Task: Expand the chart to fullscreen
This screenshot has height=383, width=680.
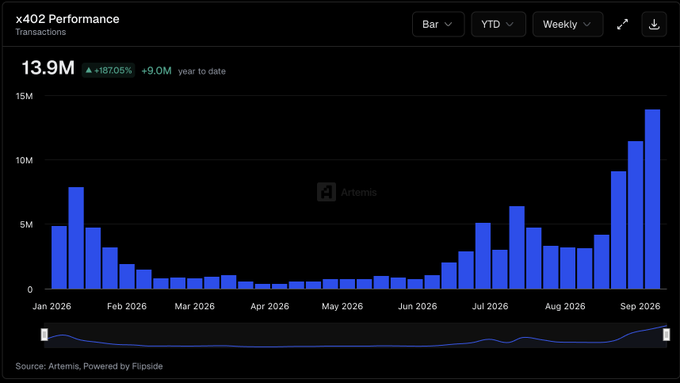Action: point(622,24)
